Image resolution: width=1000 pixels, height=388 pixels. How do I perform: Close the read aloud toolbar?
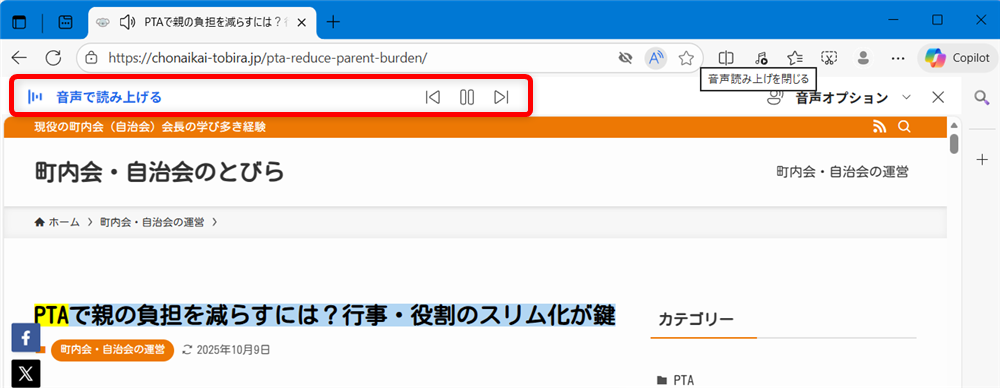click(x=938, y=98)
